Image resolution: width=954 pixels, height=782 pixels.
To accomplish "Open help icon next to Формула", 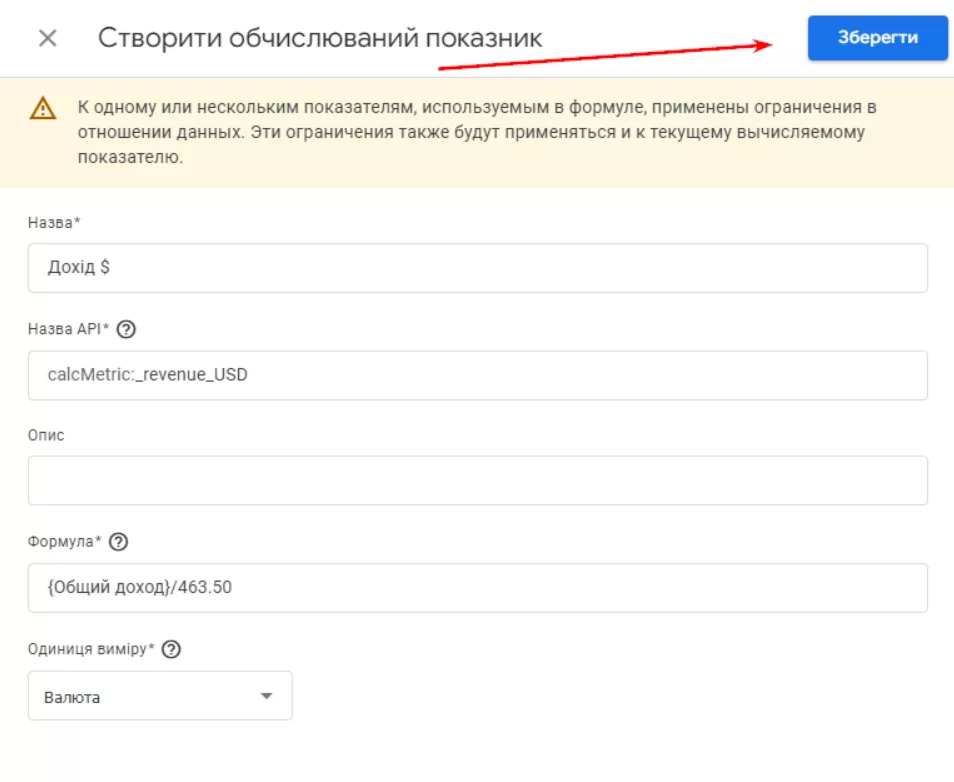I will point(119,542).
